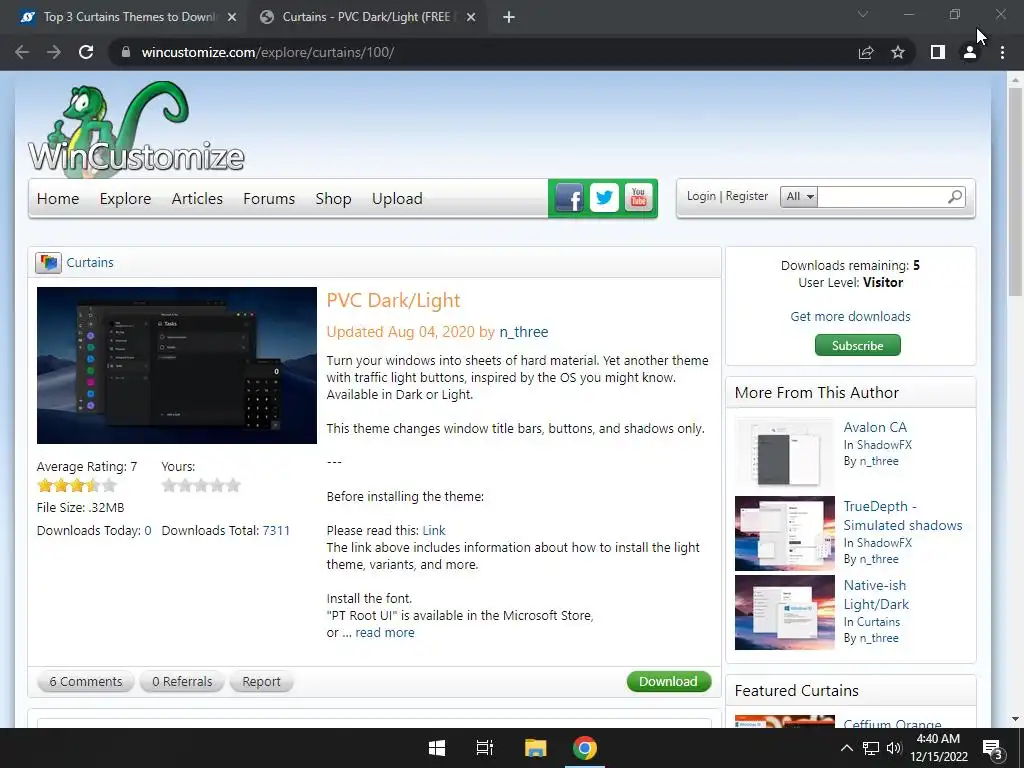The height and width of the screenshot is (768, 1024).
Task: Click the read more link
Action: pyautogui.click(x=385, y=632)
